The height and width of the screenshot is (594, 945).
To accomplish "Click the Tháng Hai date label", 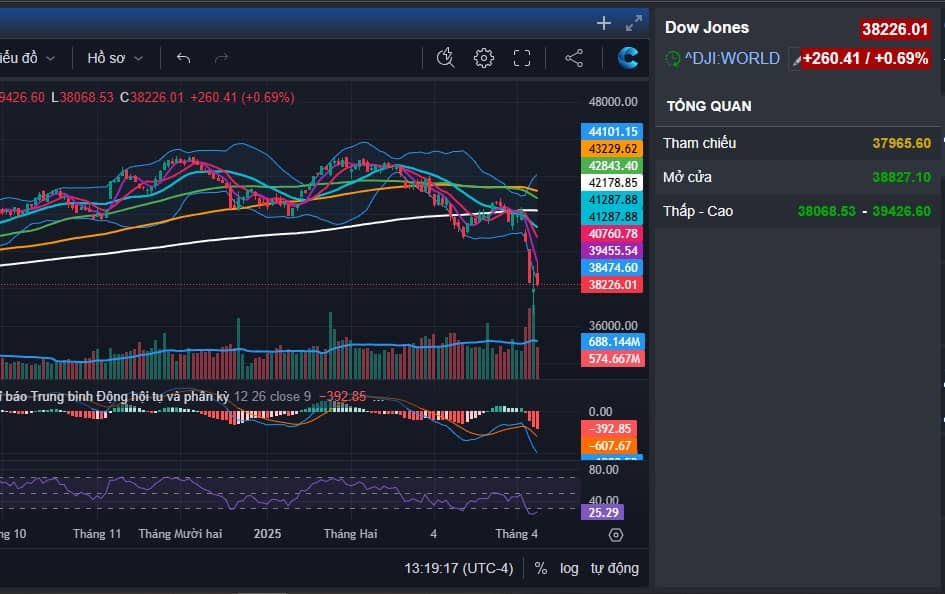I will coord(350,534).
